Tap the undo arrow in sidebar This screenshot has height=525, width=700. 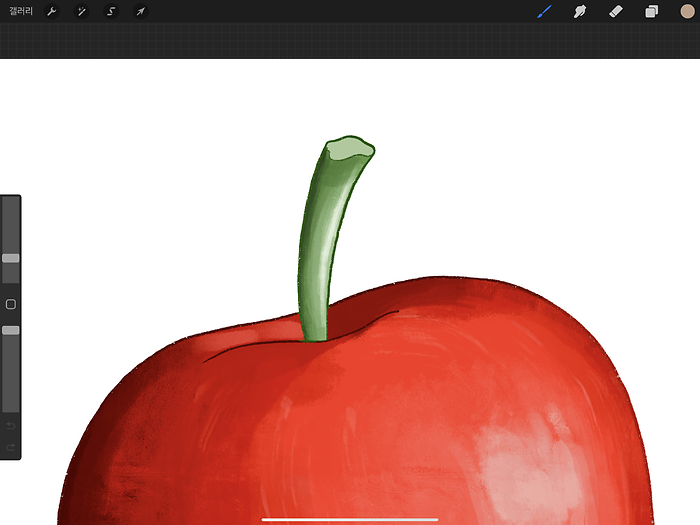[x=11, y=426]
